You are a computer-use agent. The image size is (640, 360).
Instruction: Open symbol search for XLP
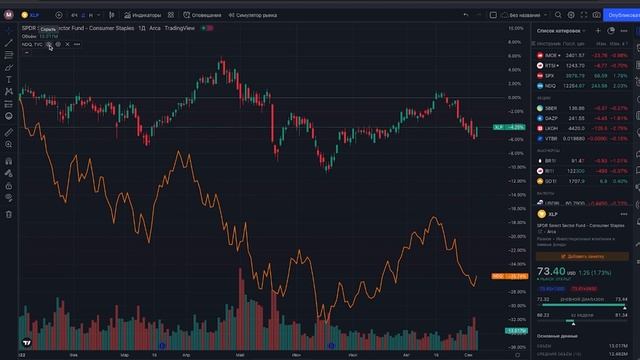coord(31,15)
